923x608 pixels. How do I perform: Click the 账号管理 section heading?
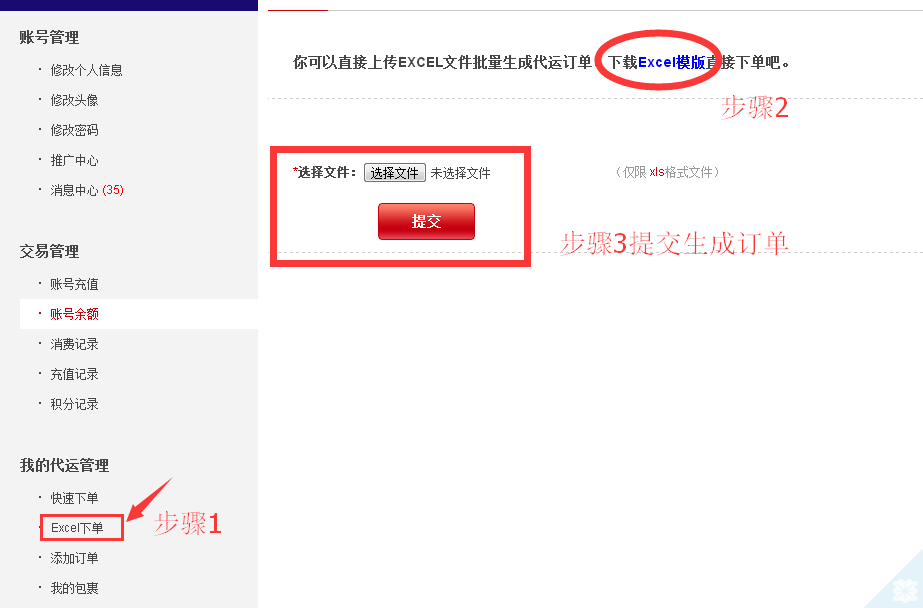pos(49,37)
